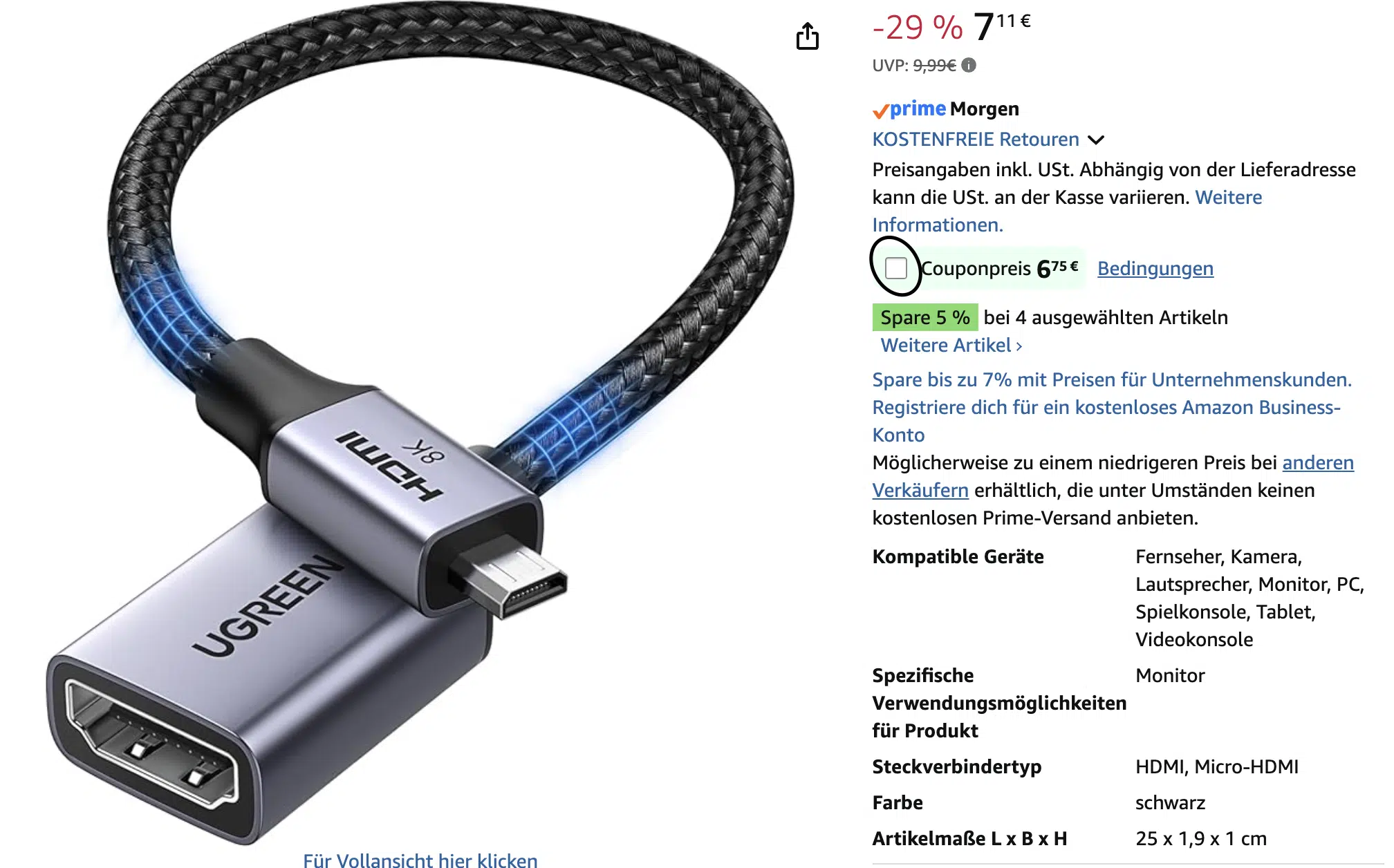
Task: Click the current price 7,11 €
Action: click(1002, 26)
